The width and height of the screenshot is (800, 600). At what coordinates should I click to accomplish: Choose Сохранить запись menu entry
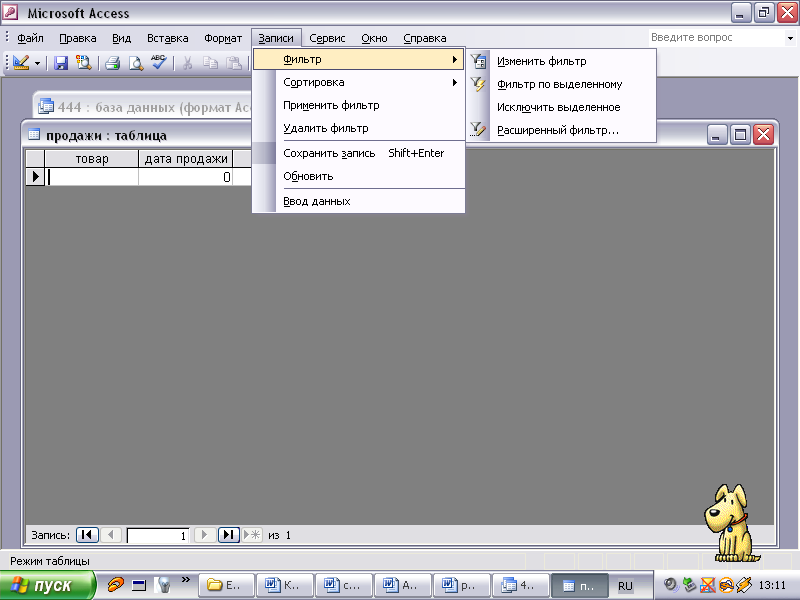pos(358,153)
